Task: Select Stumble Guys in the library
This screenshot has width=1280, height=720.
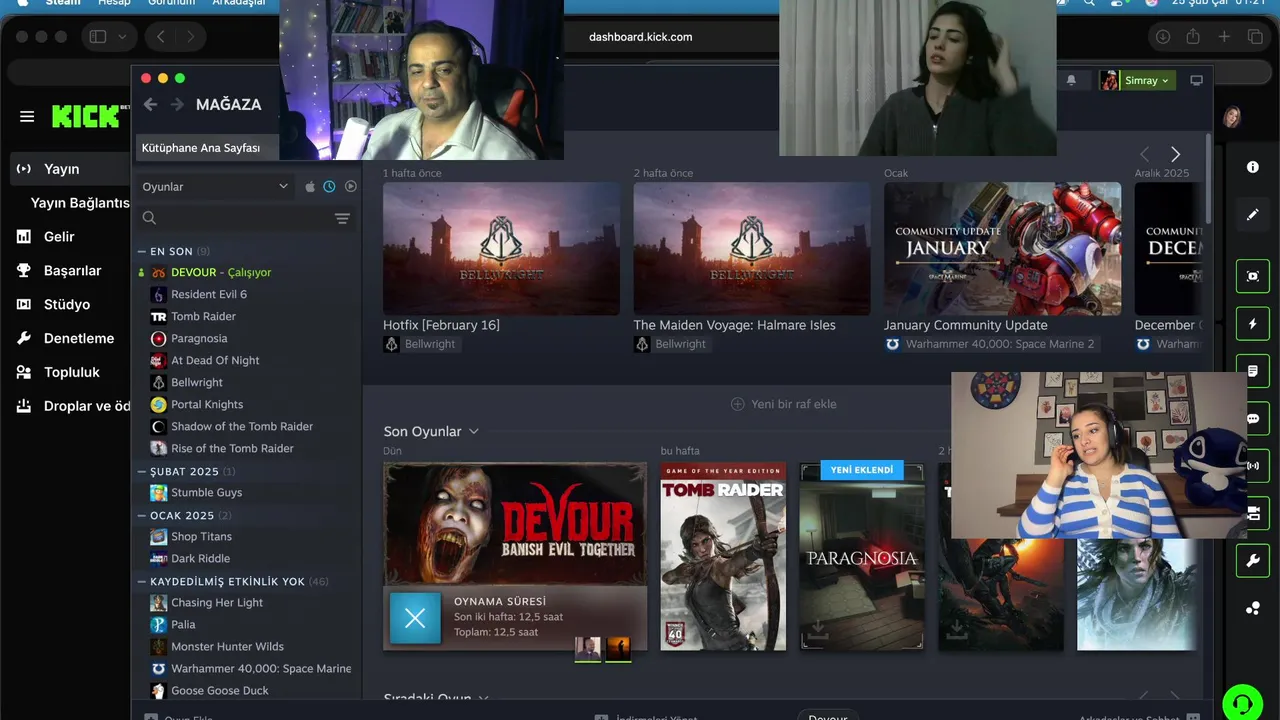Action: [207, 492]
